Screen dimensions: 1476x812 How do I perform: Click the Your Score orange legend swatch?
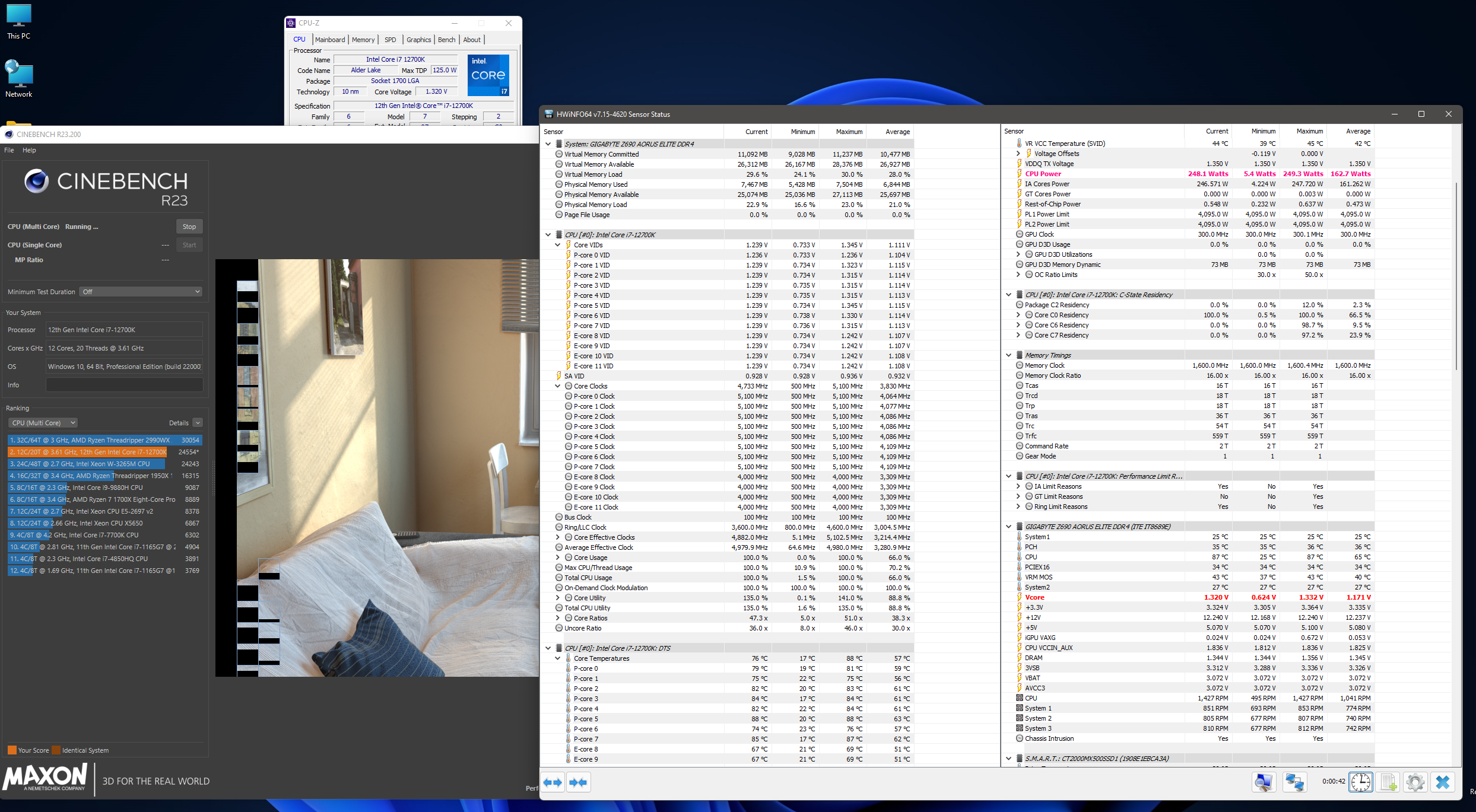(12, 750)
